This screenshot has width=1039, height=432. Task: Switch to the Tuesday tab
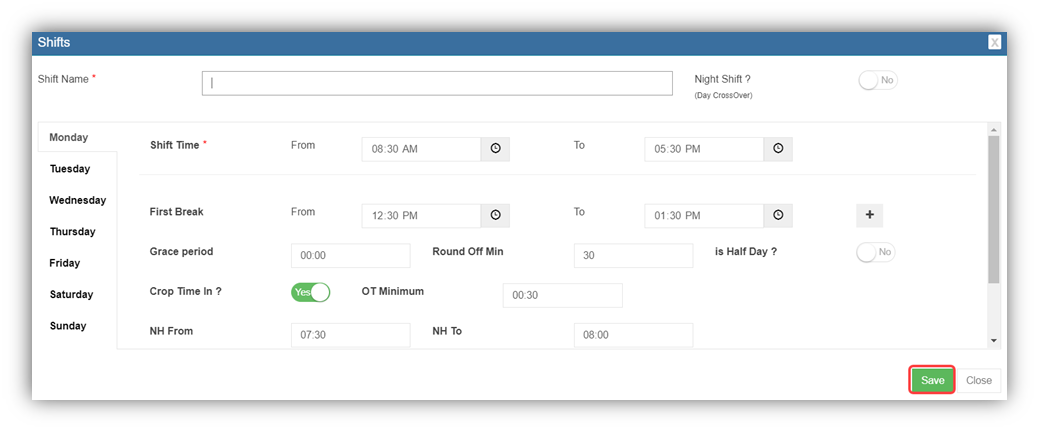(70, 169)
